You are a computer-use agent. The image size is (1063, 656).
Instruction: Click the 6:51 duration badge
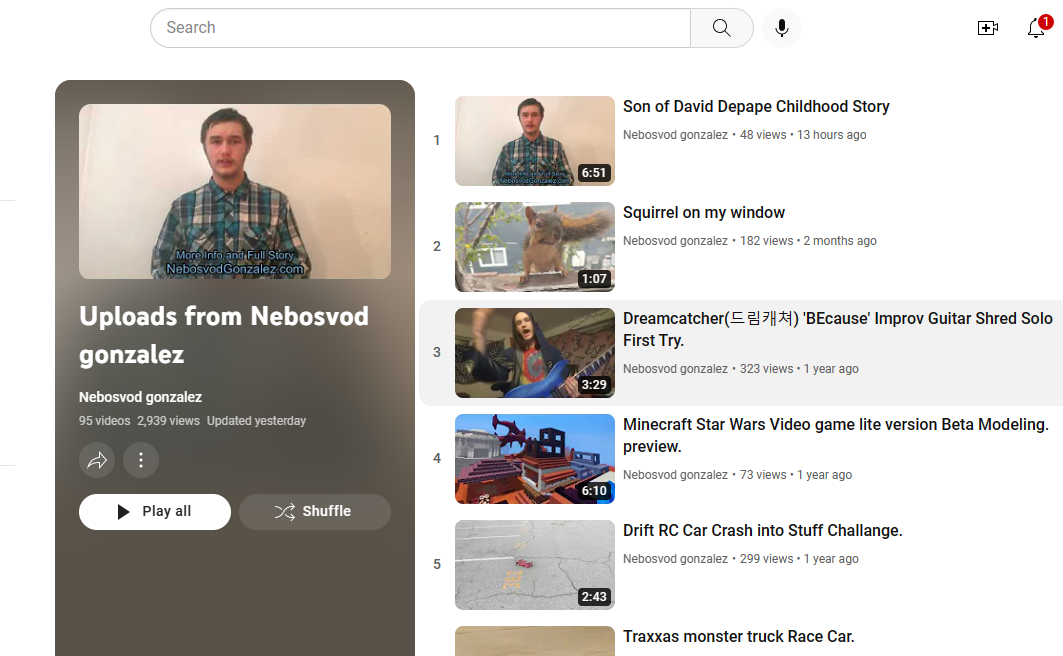(594, 173)
